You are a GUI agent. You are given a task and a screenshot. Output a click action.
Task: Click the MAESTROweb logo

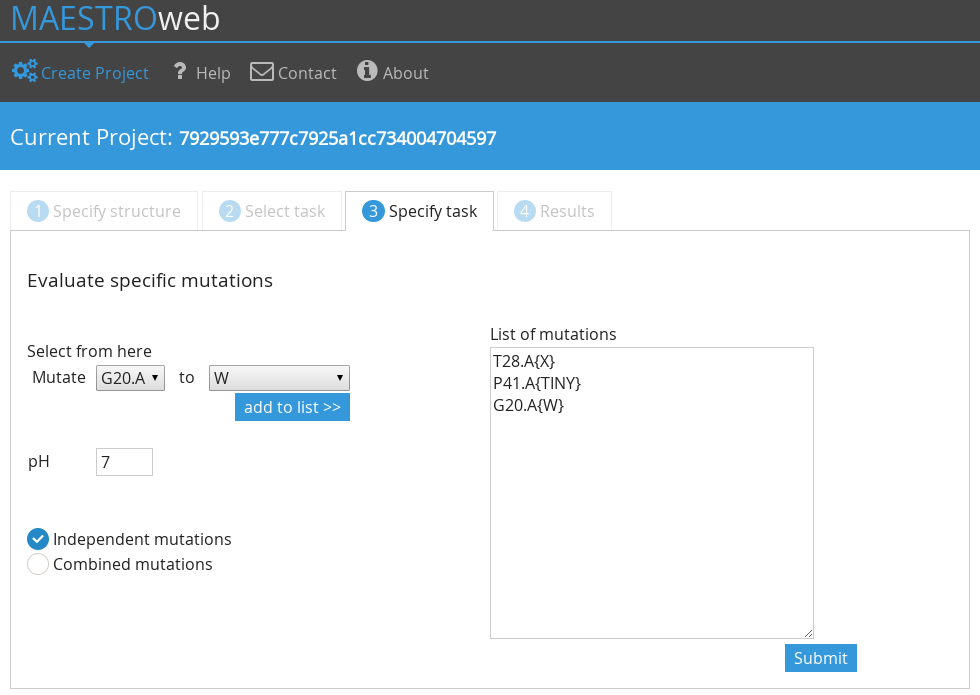(x=116, y=18)
